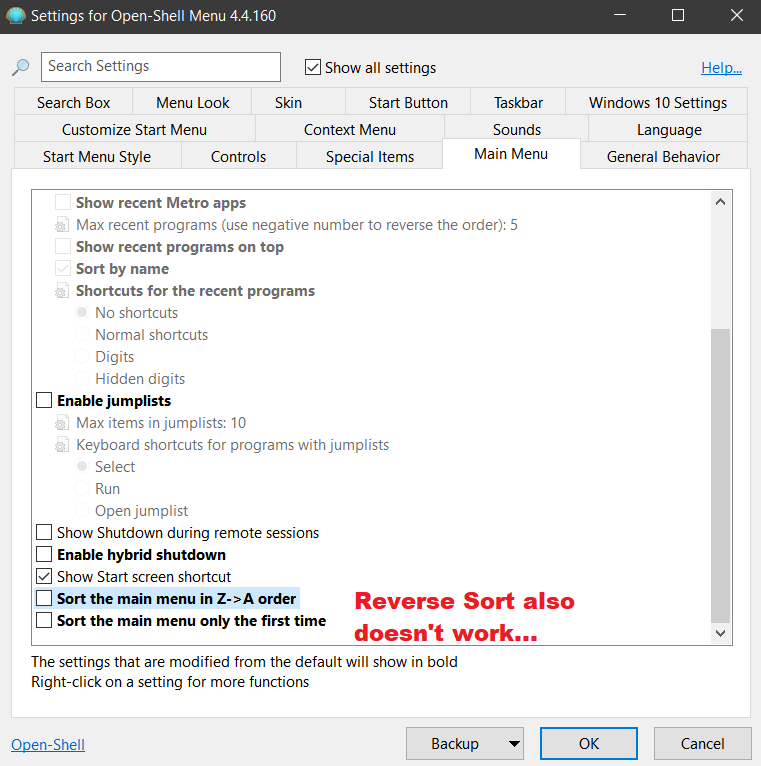
Task: Switch to the Taskbar tab
Action: point(518,102)
